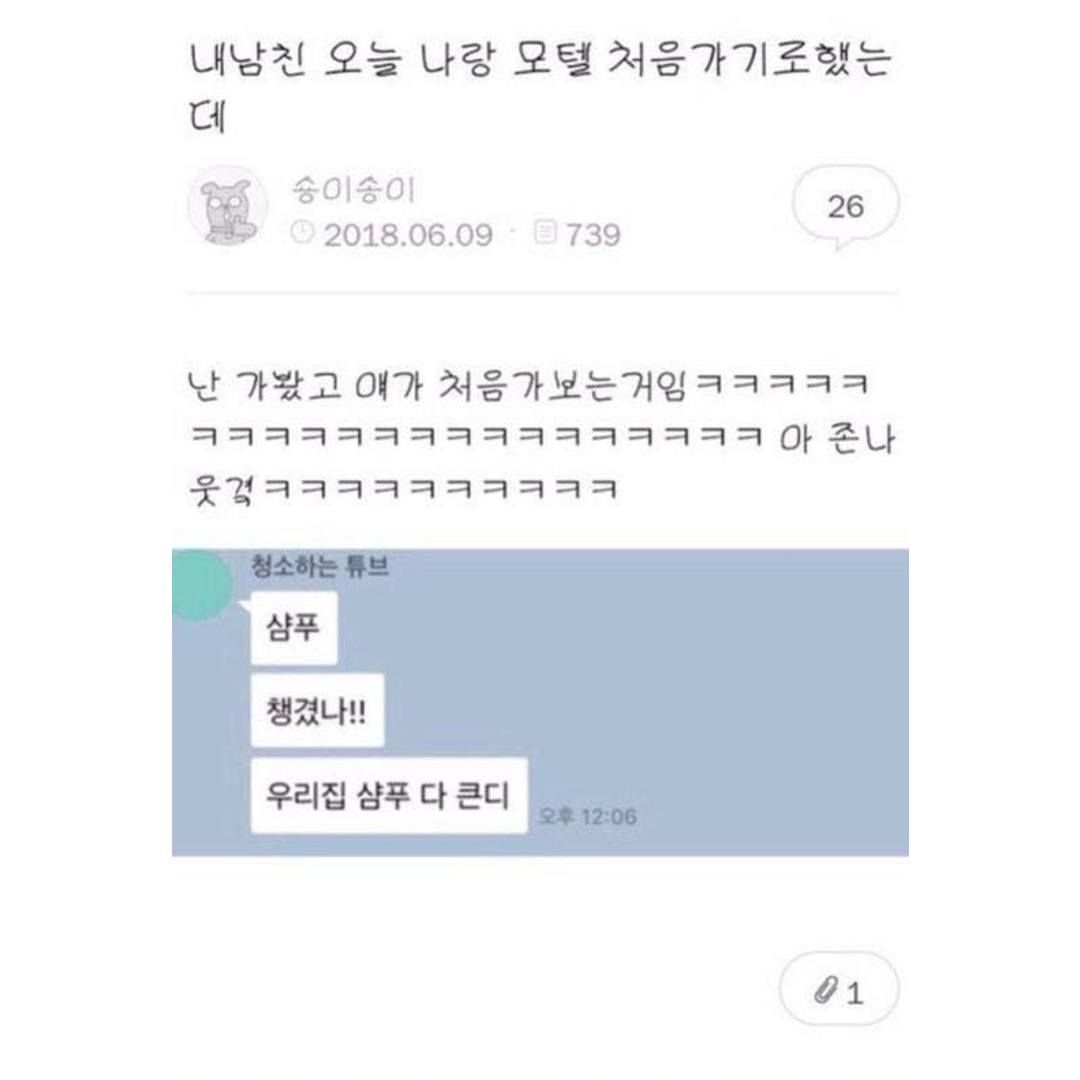The image size is (1080, 1080).
Task: Click the view count icon beside 739
Action: tap(545, 232)
